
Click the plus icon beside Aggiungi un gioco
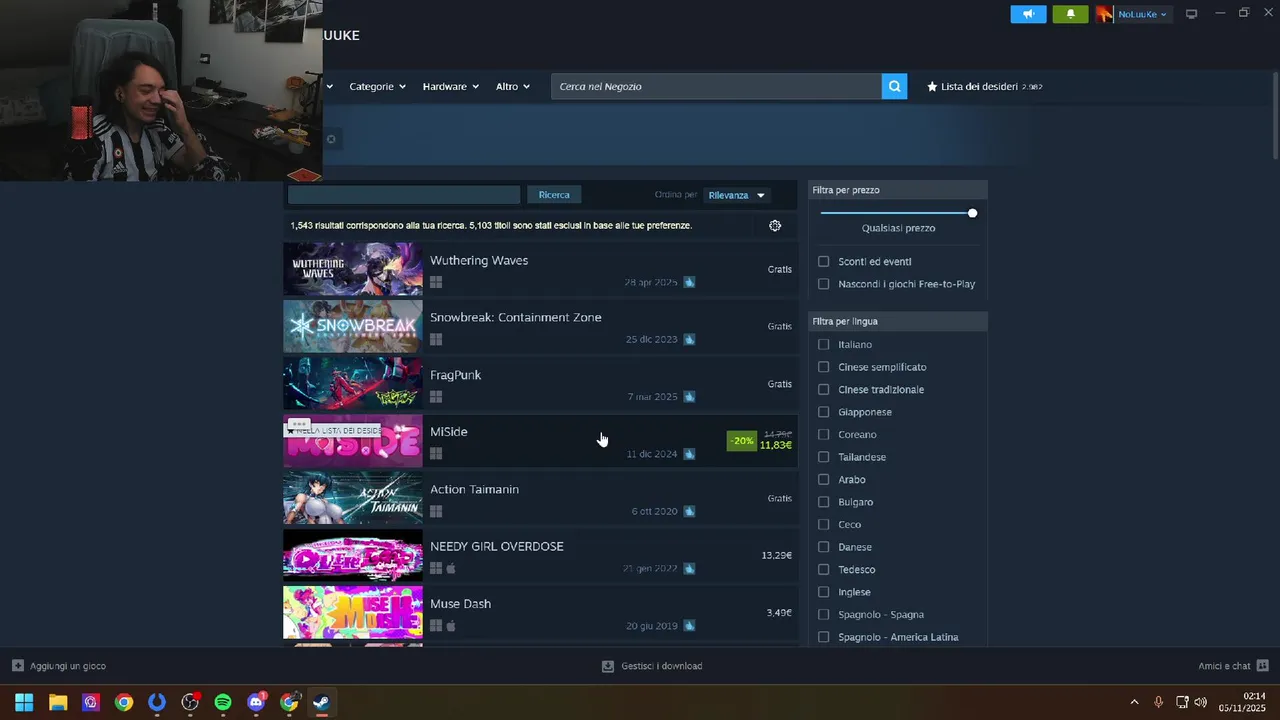tap(18, 666)
